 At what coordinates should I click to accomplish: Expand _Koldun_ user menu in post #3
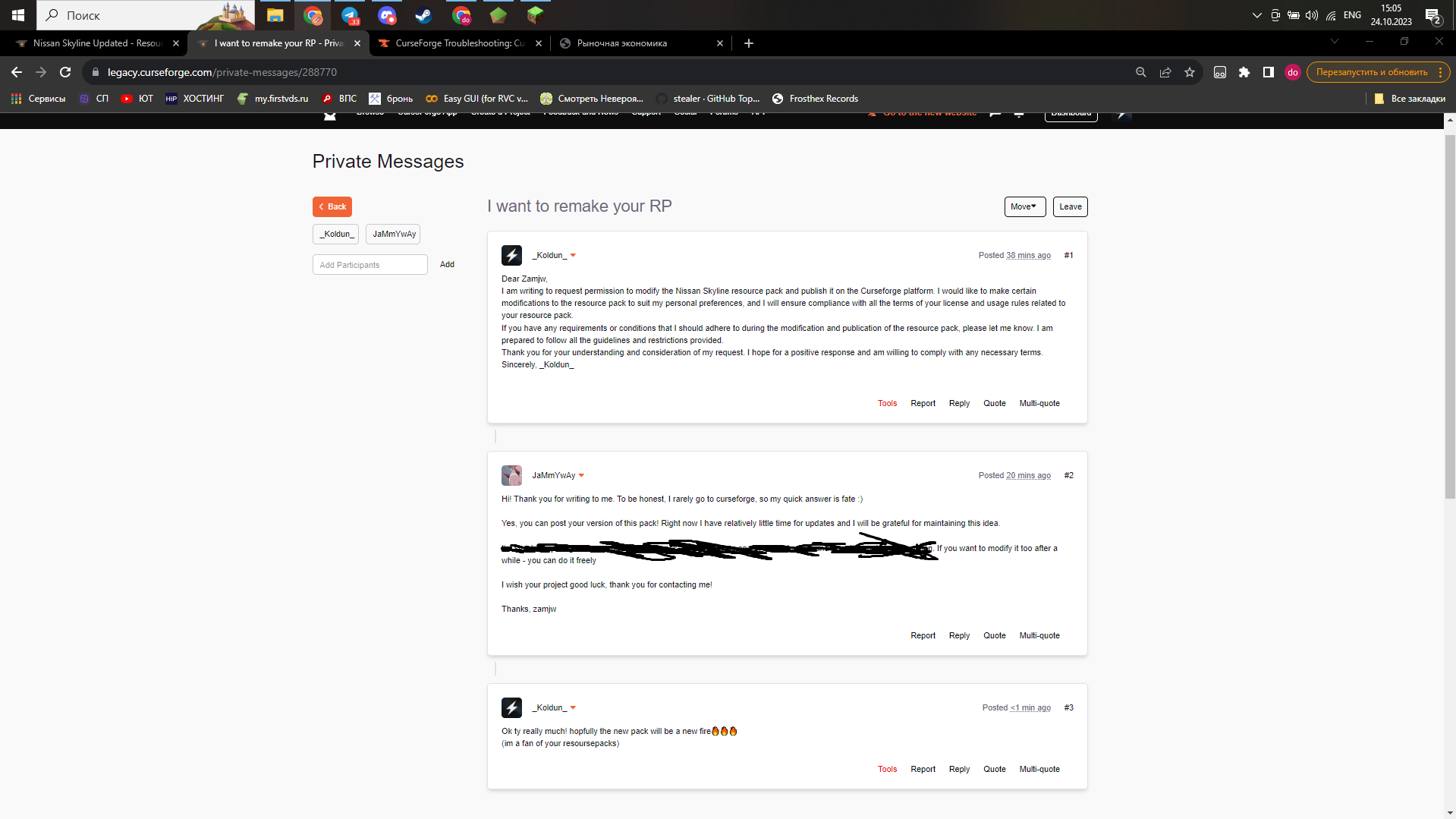coord(573,708)
